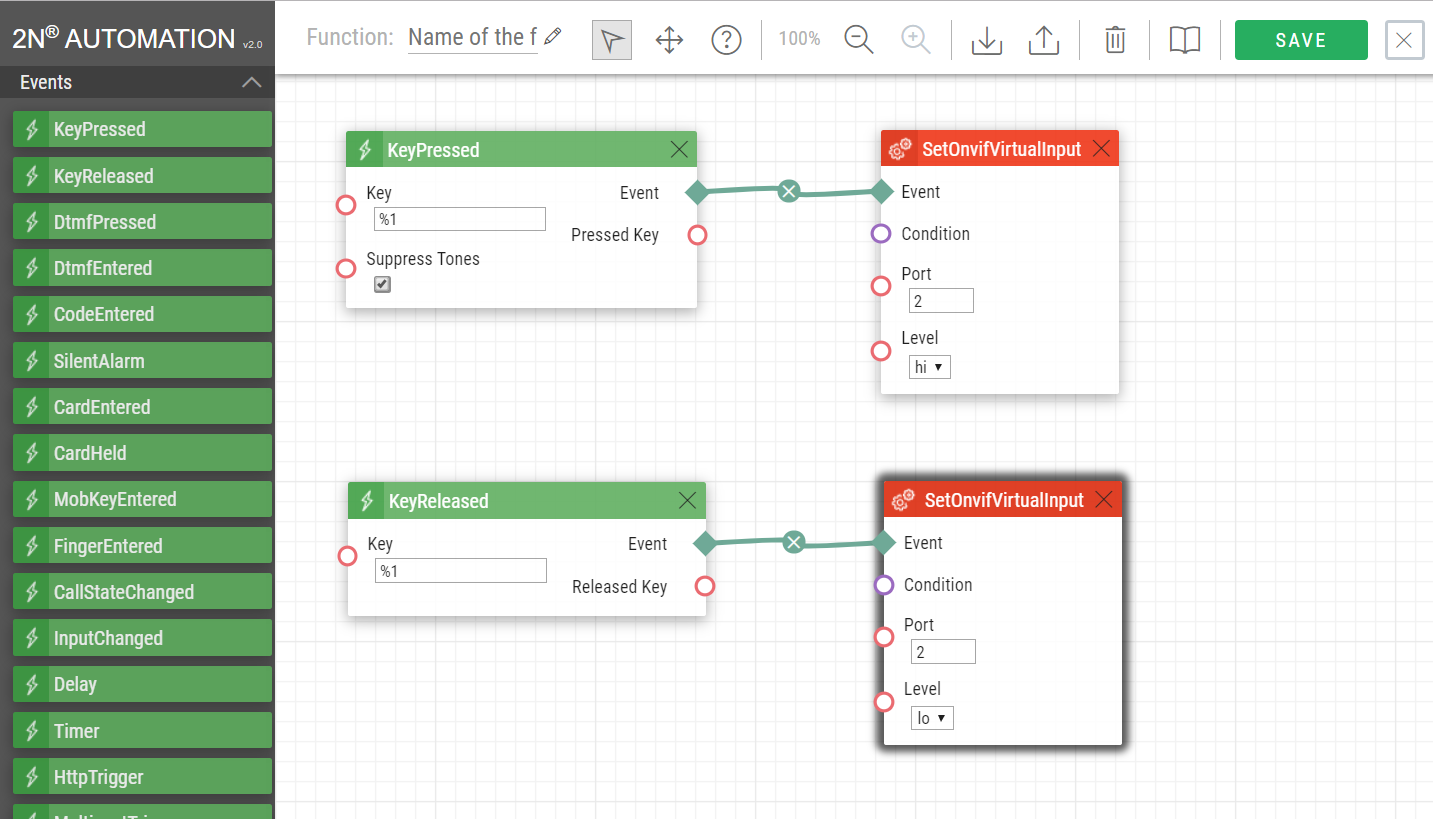Select the arrow pointer tool
This screenshot has height=819, width=1433.
coord(612,40)
